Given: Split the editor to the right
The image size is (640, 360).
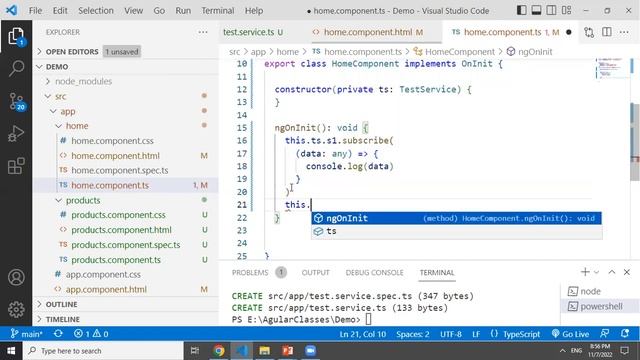Looking at the screenshot, I should (607, 32).
